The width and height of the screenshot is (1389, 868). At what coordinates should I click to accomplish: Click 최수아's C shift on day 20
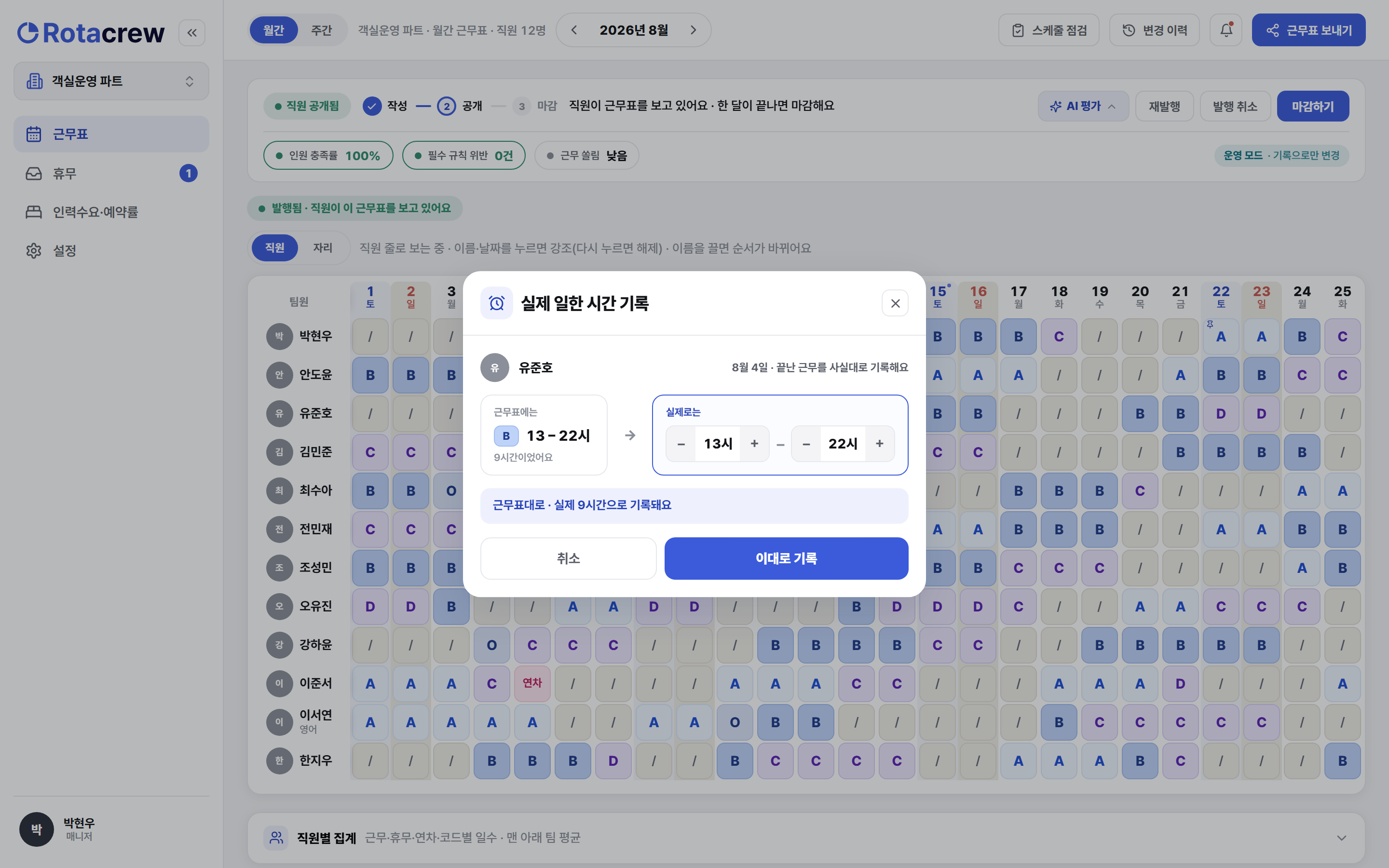point(1140,491)
